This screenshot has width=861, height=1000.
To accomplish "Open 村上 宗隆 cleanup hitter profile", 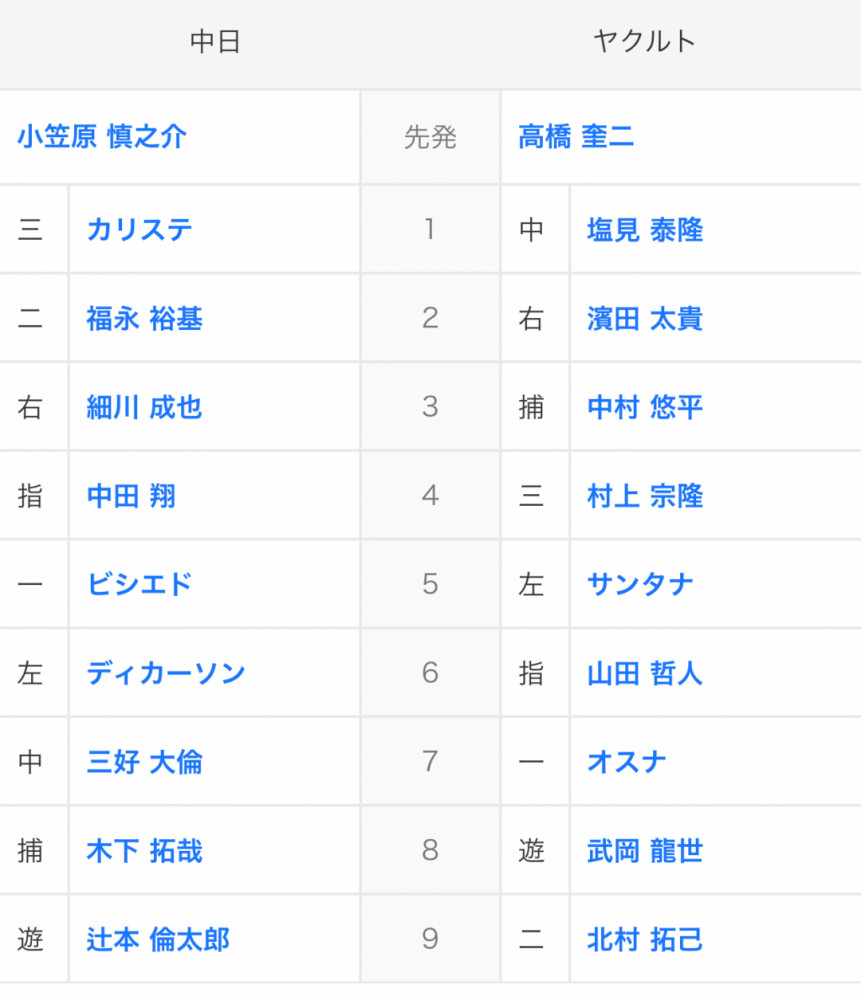I will coord(645,496).
